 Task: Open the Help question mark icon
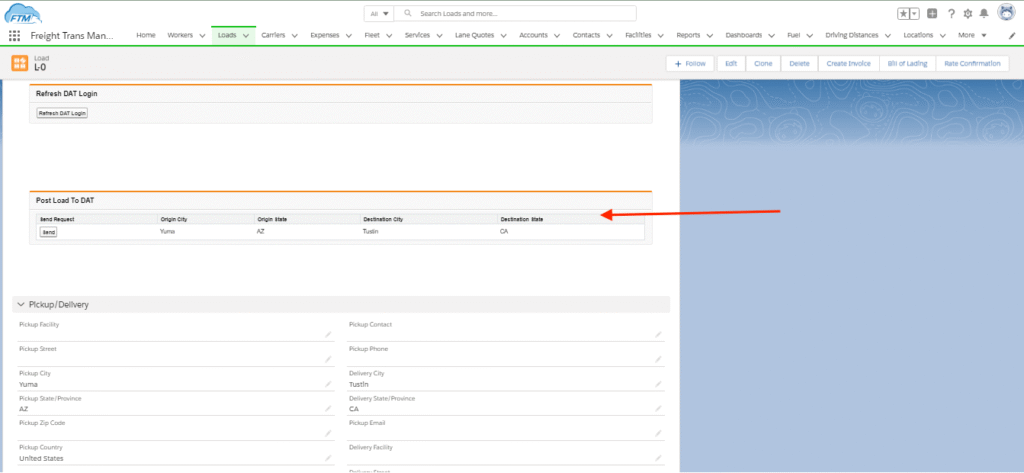click(x=950, y=14)
